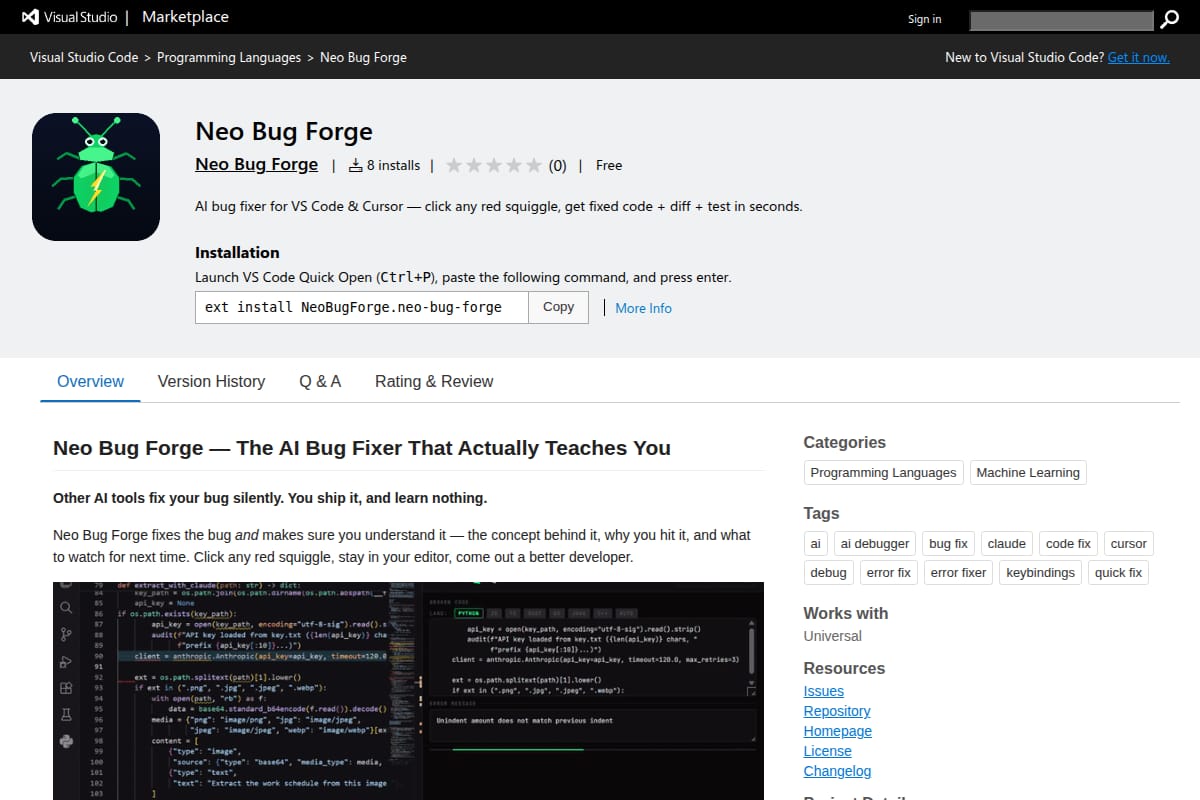Image resolution: width=1200 pixels, height=800 pixels.
Task: Select the Programming Languages category
Action: (883, 472)
